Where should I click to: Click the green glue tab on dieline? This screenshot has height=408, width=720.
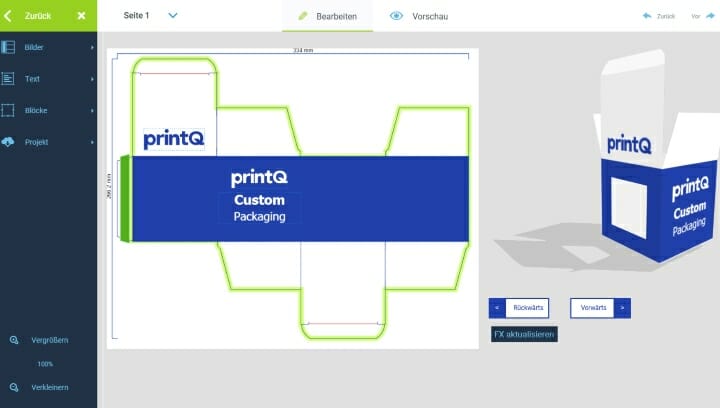(x=125, y=199)
